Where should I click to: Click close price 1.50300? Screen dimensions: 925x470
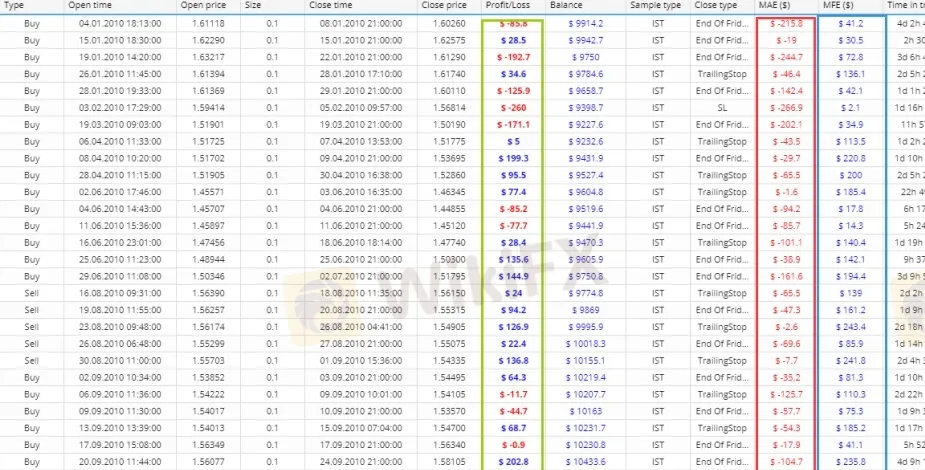[x=449, y=259]
